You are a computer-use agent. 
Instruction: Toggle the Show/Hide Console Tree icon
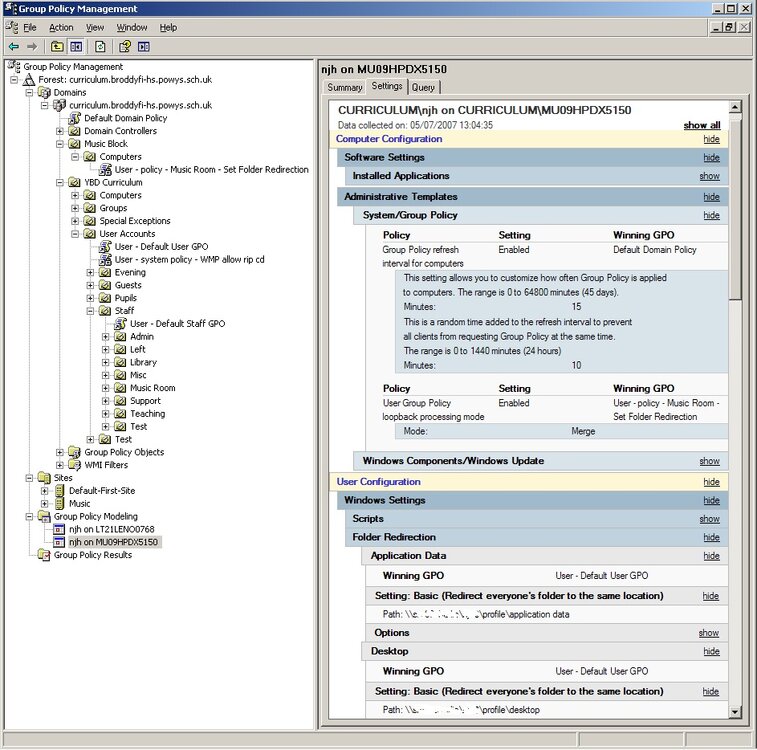(76, 47)
